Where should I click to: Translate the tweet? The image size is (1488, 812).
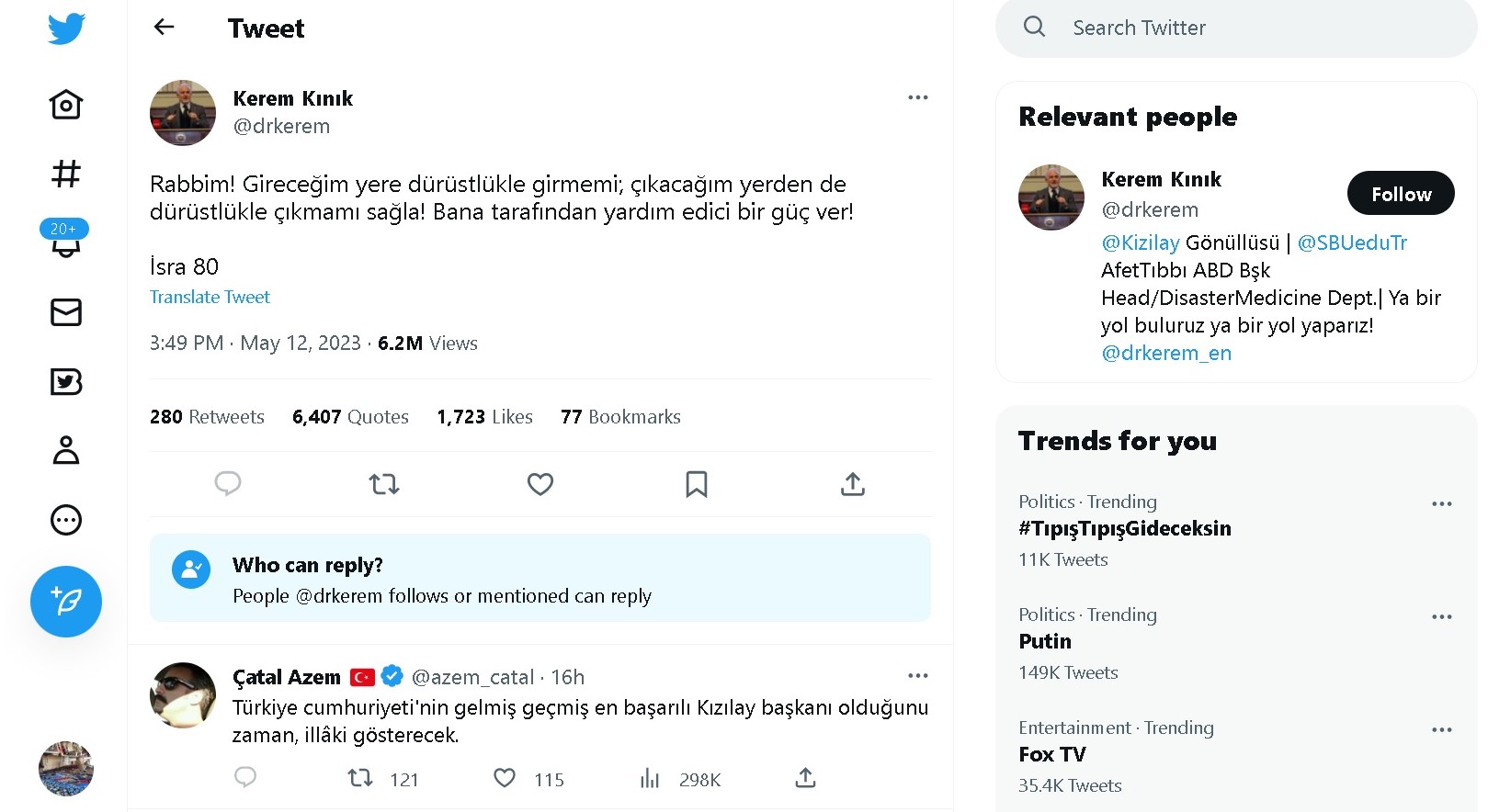click(210, 297)
